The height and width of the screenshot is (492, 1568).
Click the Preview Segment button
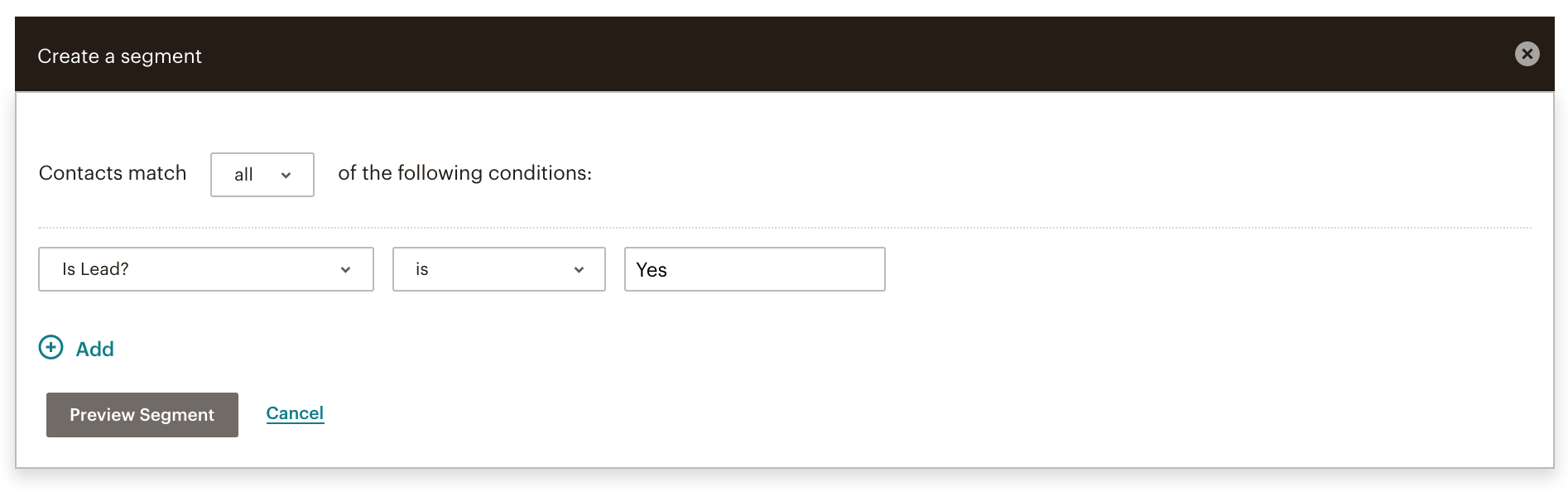tap(142, 414)
